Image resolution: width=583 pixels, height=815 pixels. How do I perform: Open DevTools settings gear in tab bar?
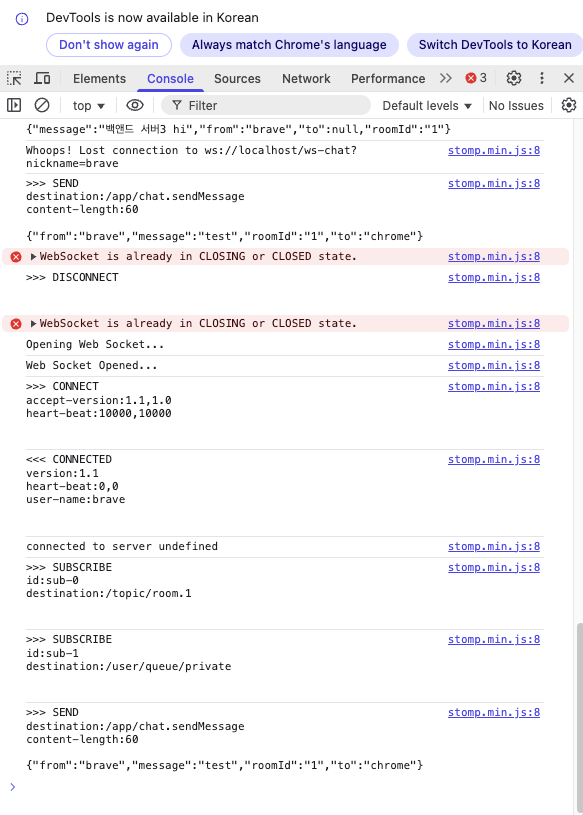(x=514, y=78)
